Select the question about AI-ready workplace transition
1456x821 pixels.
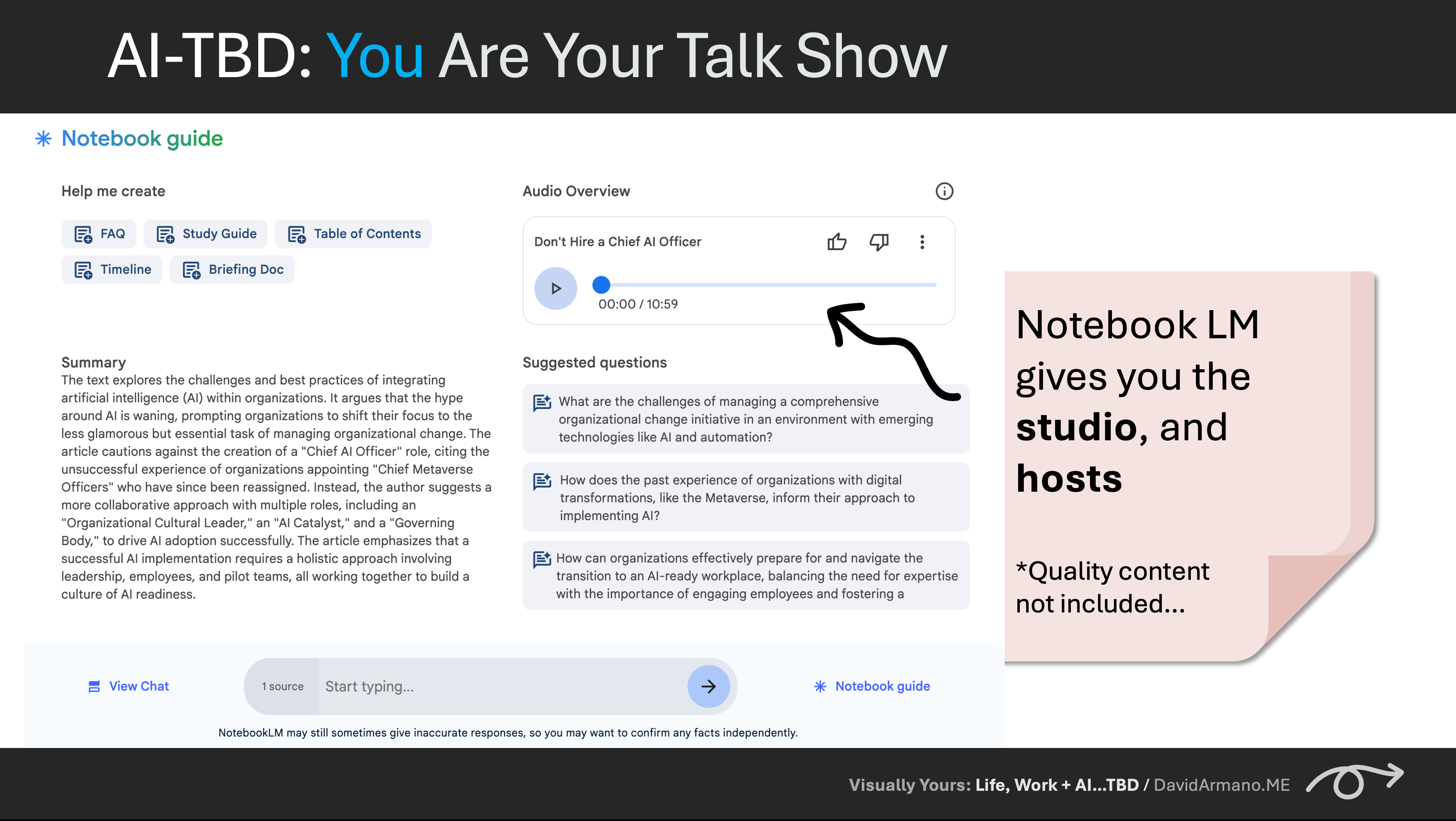coord(746,575)
